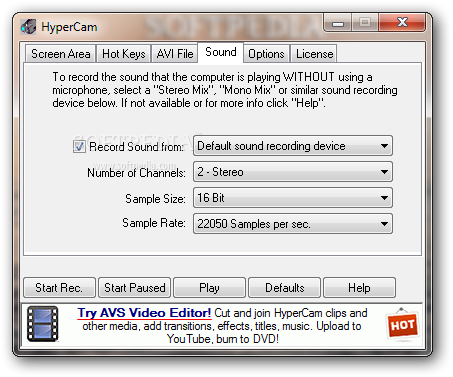The width and height of the screenshot is (453, 377).
Task: Expand the Sample Rate dropdown
Action: [293, 224]
